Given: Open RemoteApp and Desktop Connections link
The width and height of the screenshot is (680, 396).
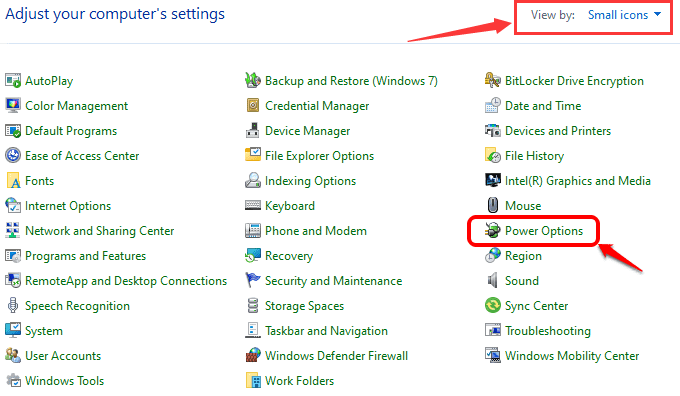Looking at the screenshot, I should coord(126,281).
